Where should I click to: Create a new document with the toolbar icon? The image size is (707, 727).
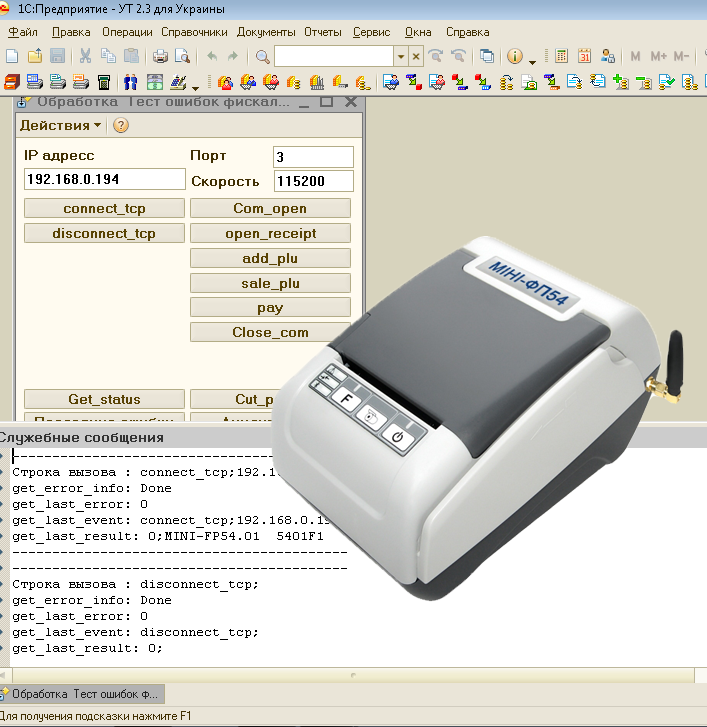click(x=12, y=57)
